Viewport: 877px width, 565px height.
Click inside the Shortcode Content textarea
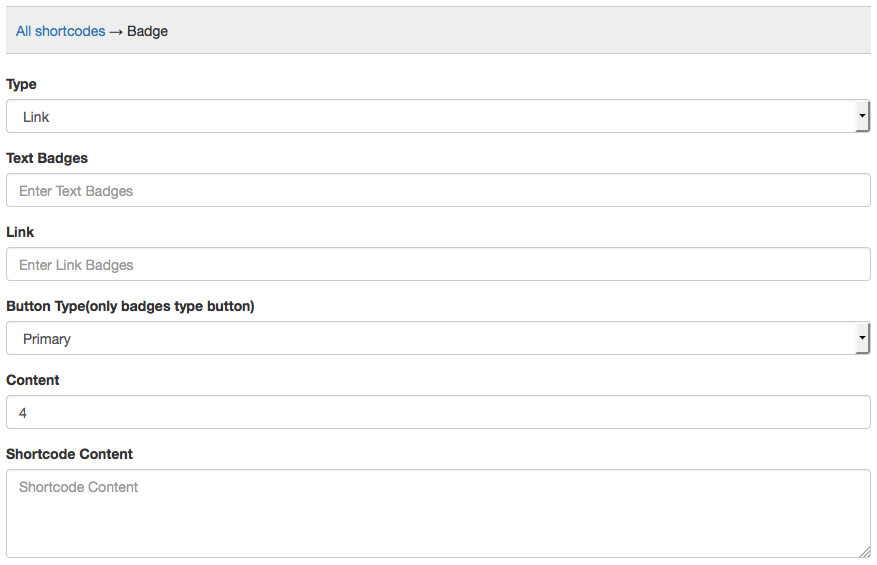(438, 513)
